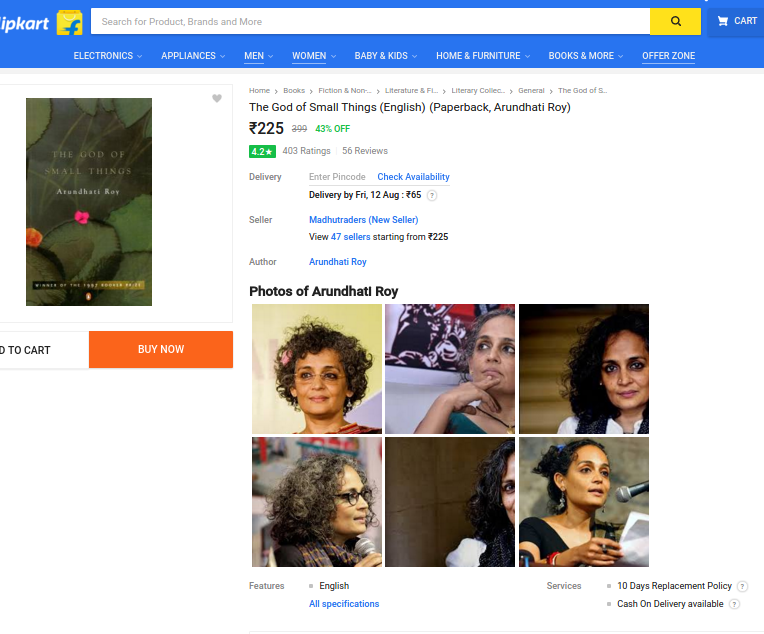
Task: Add book to wishlist with heart icon
Action: (217, 98)
